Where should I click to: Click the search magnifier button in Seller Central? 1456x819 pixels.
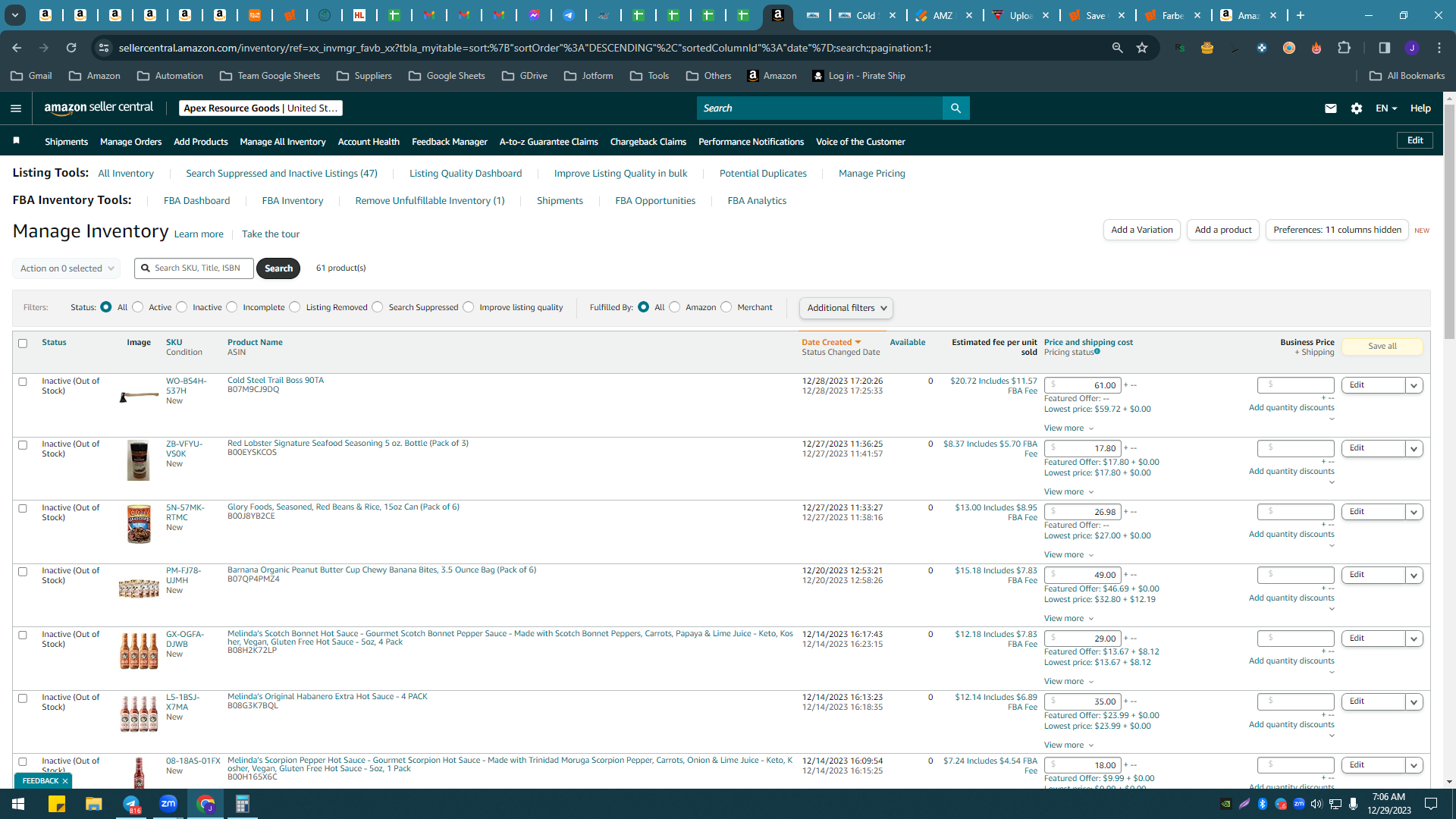coord(955,108)
